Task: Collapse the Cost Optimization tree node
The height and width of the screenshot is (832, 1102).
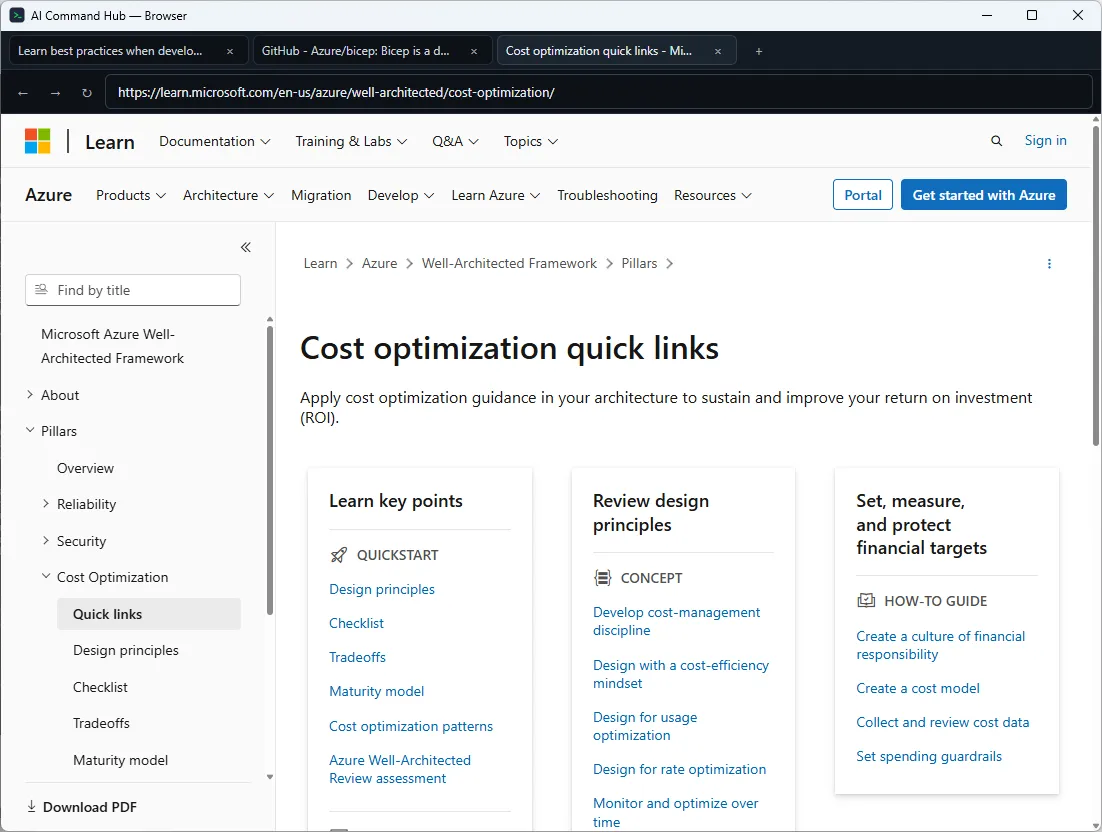Action: [46, 576]
